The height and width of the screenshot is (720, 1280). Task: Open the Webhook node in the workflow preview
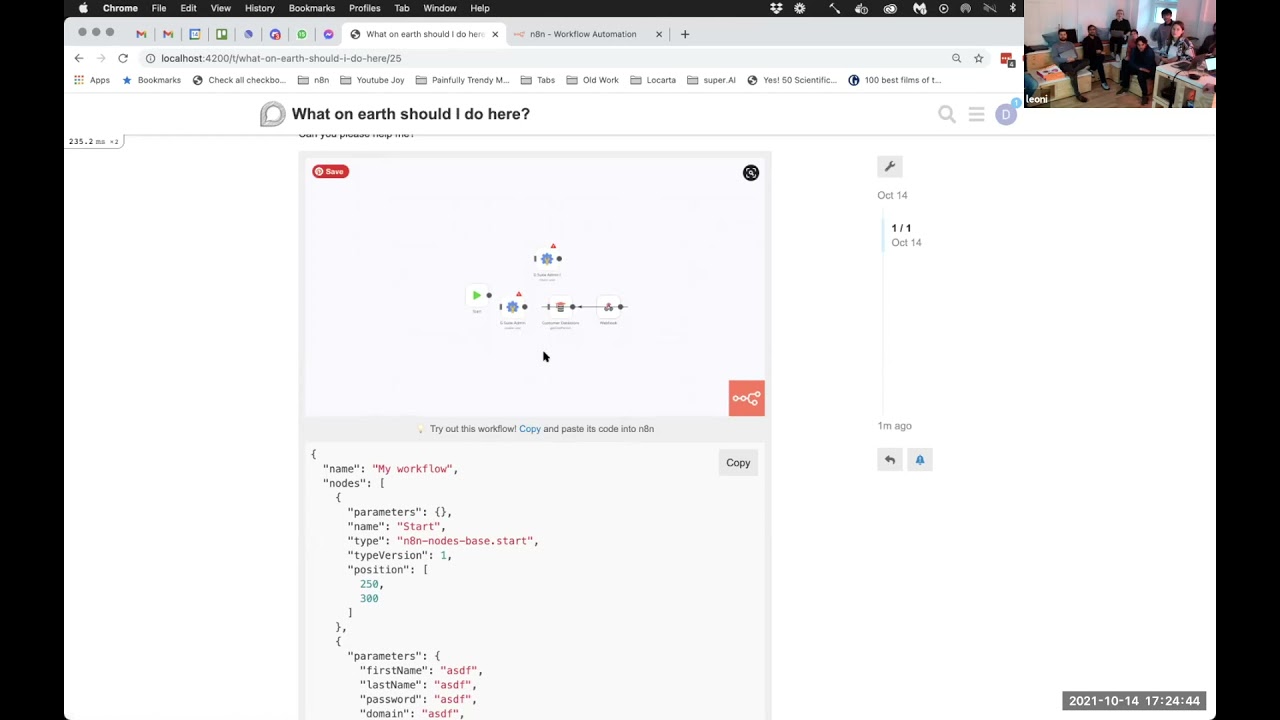pos(608,306)
